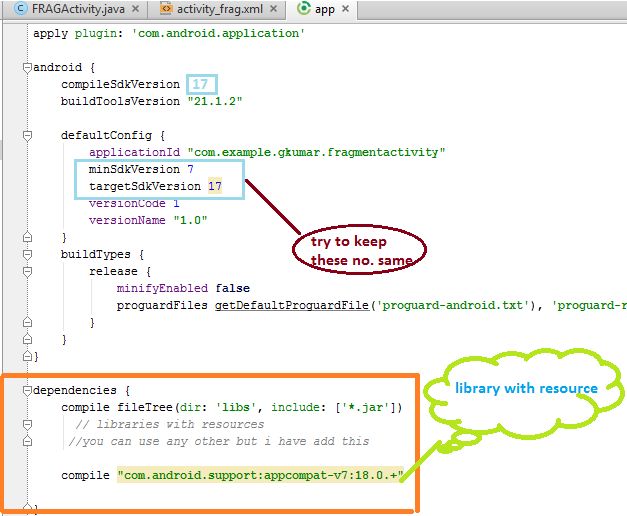Collapse the defaultConfig block fold marker
627x516 pixels.
pos(27,136)
